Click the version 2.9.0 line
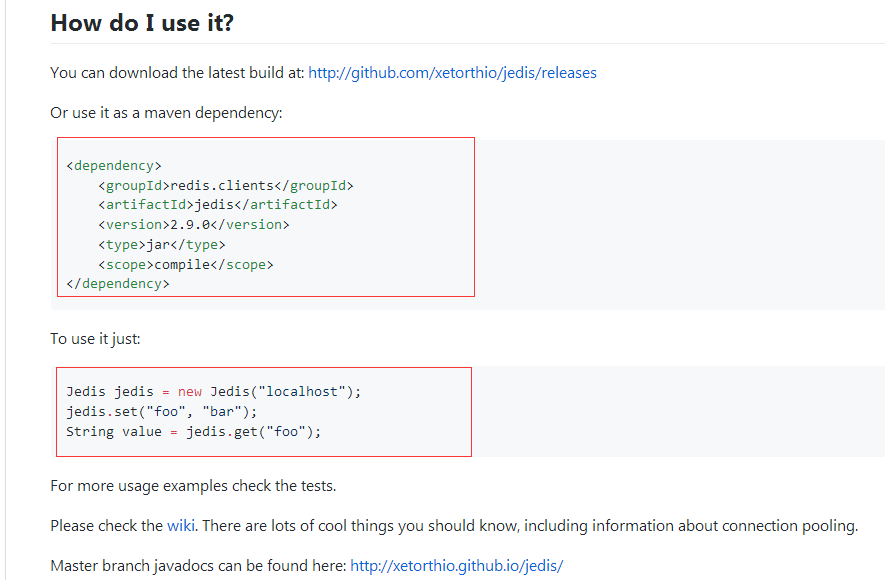The width and height of the screenshot is (885, 580). click(200, 225)
